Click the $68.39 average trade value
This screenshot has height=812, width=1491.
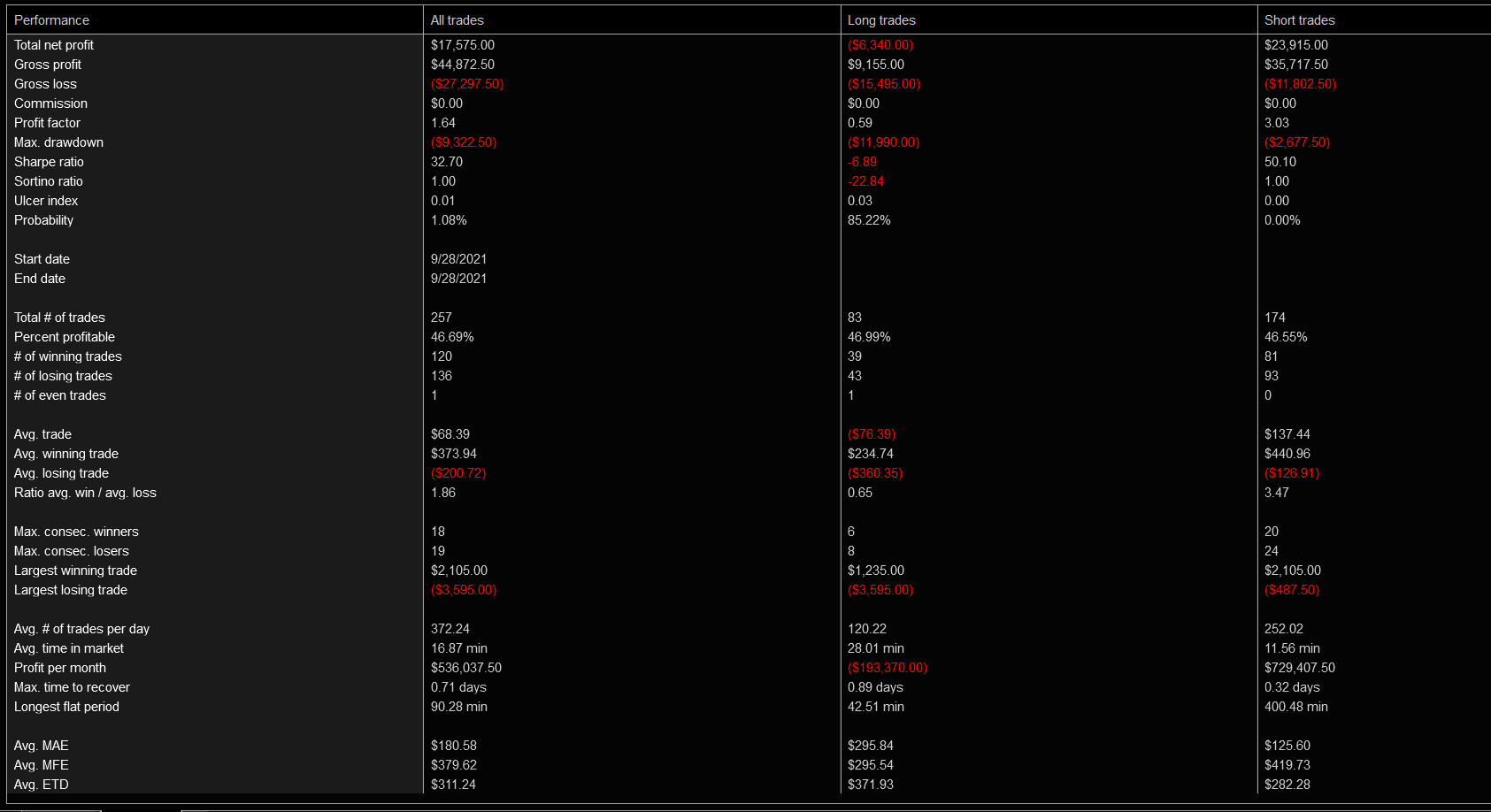tap(450, 434)
